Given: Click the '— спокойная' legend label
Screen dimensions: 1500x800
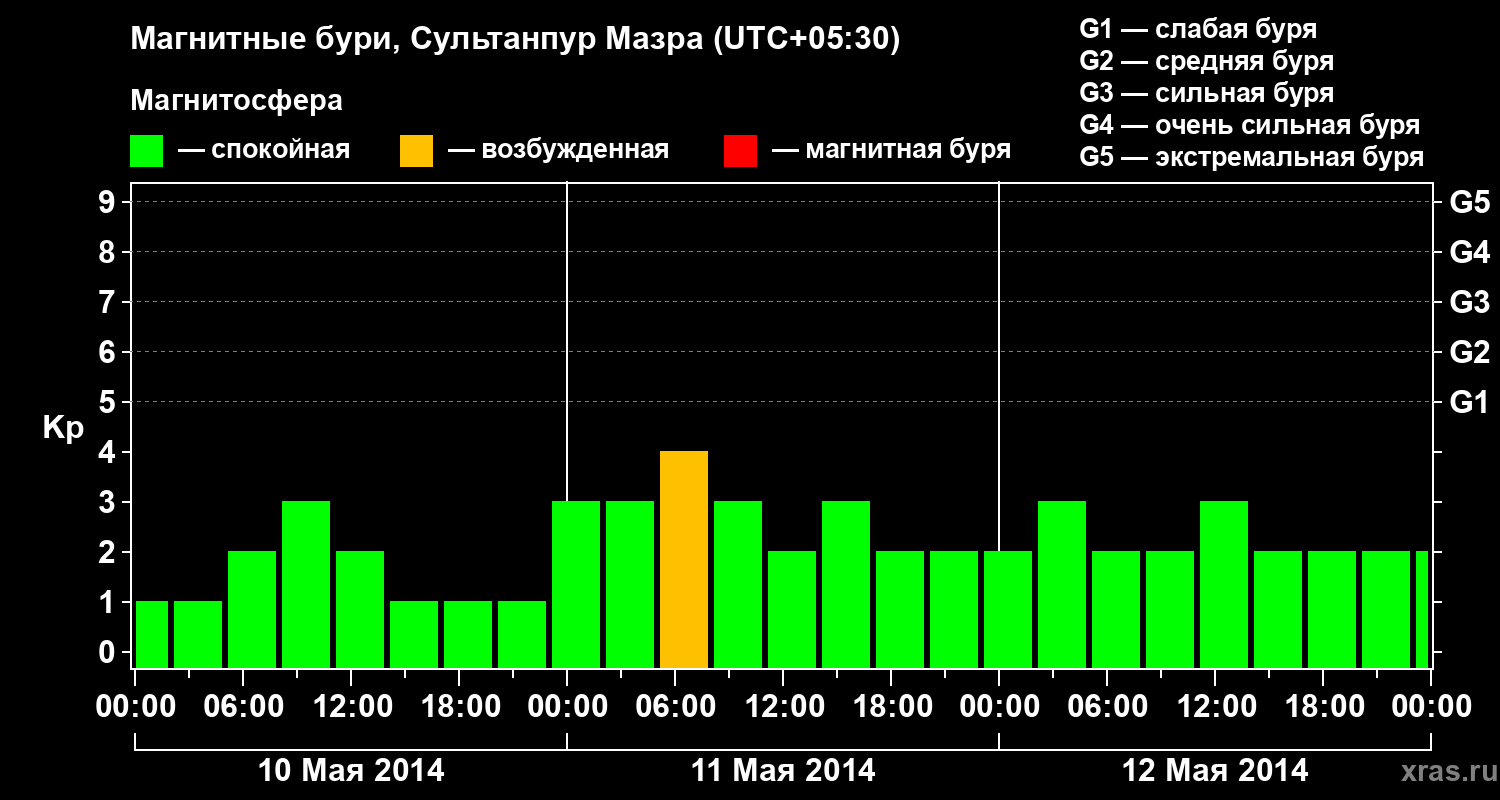Looking at the screenshot, I should click(264, 151).
